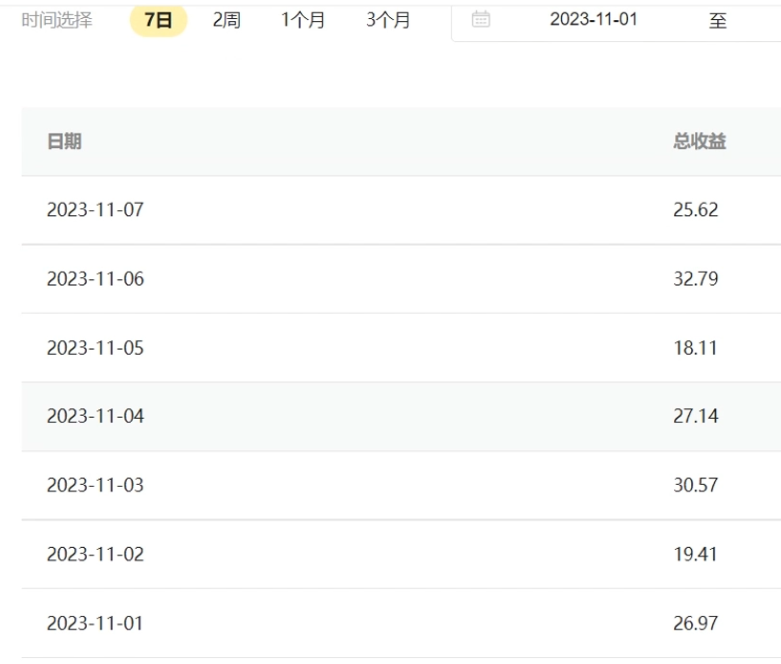Click the 18.11 revenue value
781x664 pixels.
point(695,348)
